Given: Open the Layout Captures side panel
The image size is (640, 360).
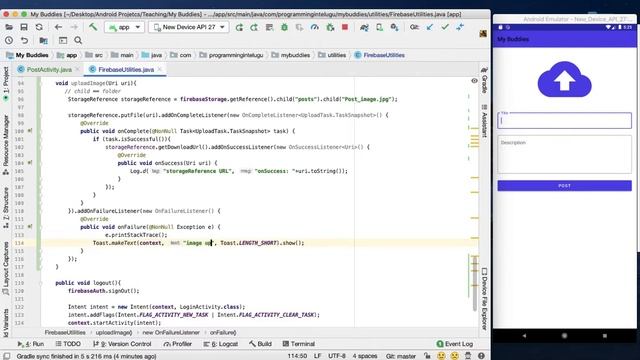Looking at the screenshot, I should pyautogui.click(x=6, y=269).
